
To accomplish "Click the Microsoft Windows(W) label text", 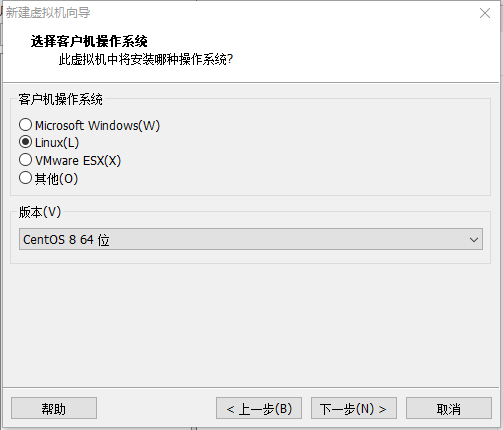I will [97, 126].
